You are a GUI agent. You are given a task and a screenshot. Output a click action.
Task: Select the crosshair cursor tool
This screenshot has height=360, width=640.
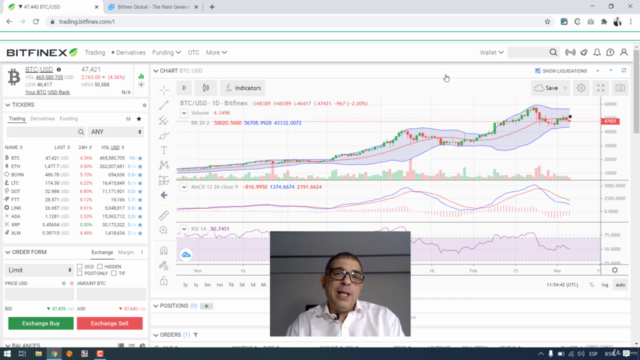(164, 90)
